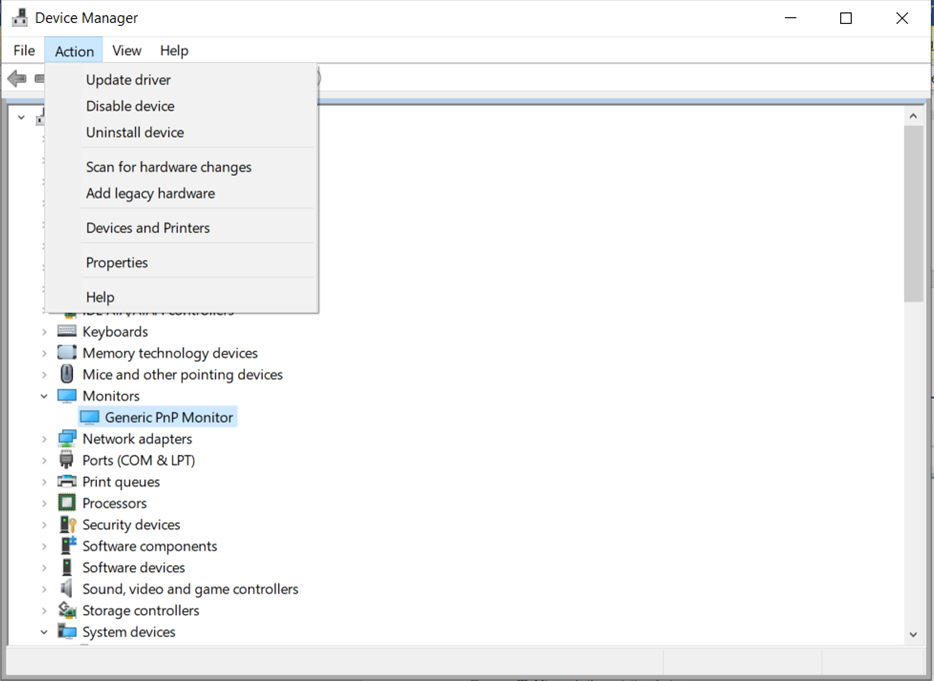934x681 pixels.
Task: Click the Generic PnP Monitor icon
Action: [90, 416]
